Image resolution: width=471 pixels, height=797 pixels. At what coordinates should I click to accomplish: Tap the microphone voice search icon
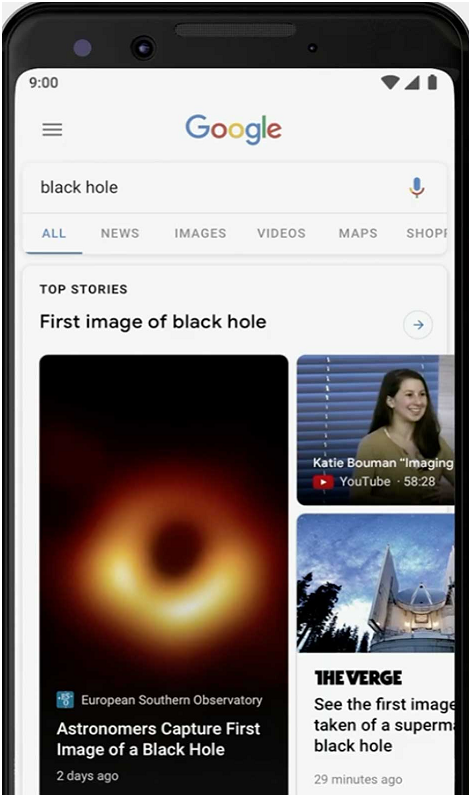coord(417,188)
